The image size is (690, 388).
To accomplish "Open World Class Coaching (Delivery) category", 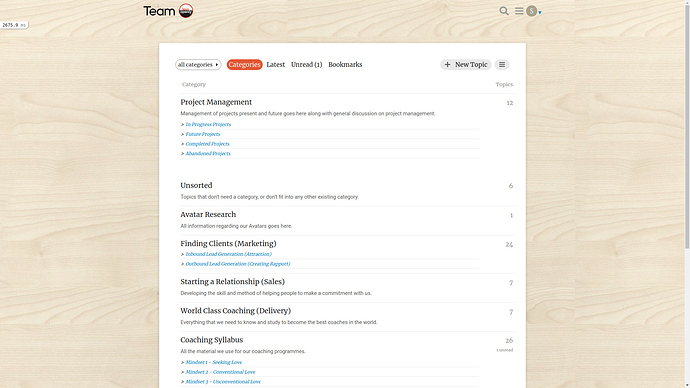I will coord(235,311).
